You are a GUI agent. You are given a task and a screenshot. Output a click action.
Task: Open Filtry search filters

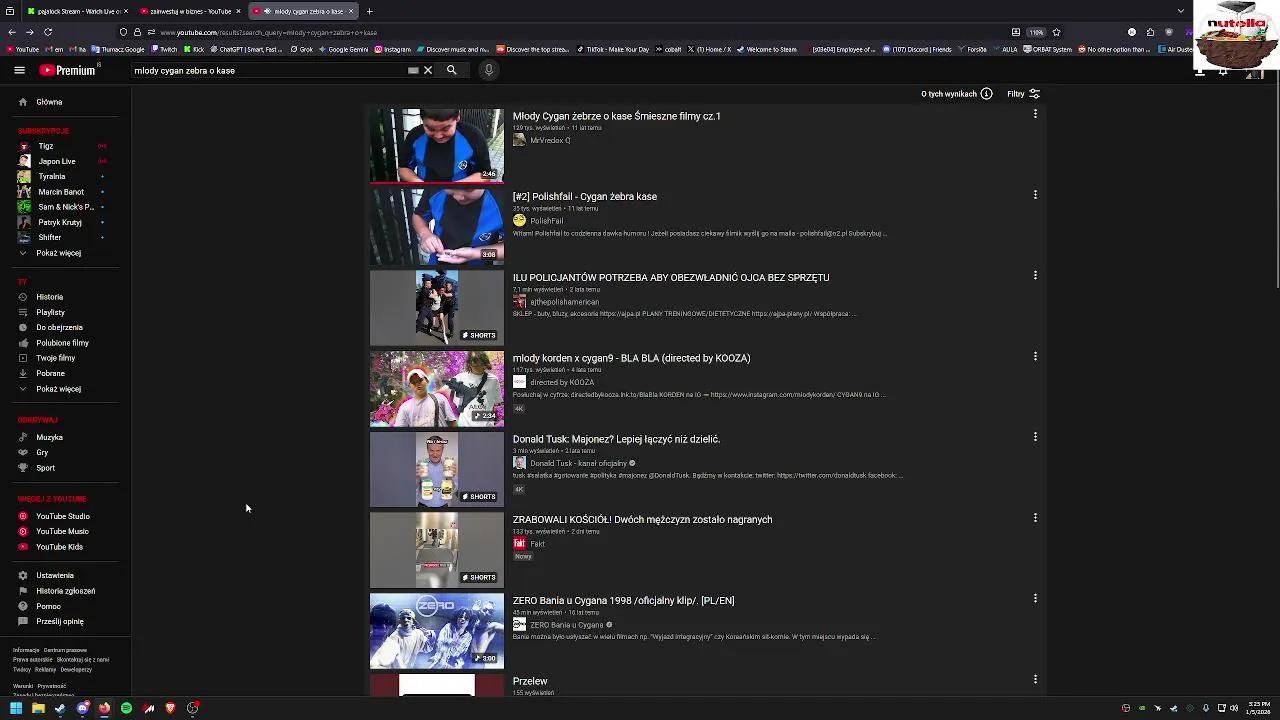pyautogui.click(x=1023, y=94)
